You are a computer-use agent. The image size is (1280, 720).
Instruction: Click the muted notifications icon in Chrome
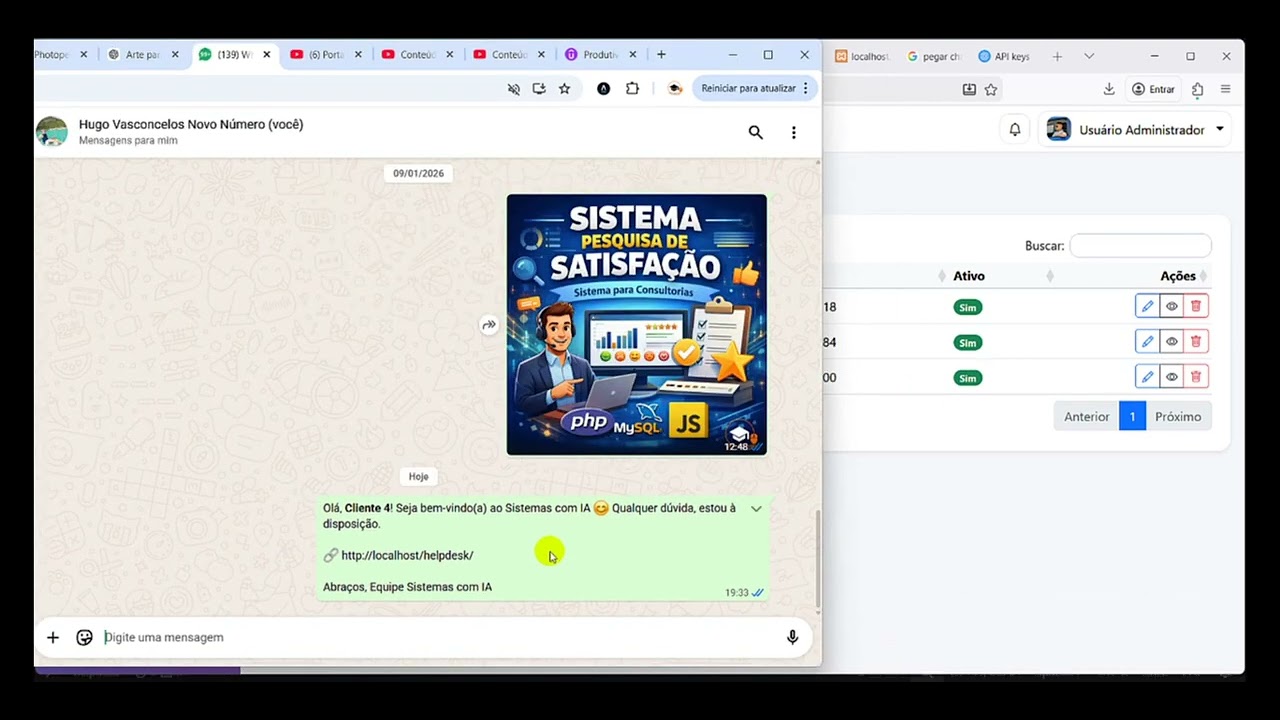[514, 88]
